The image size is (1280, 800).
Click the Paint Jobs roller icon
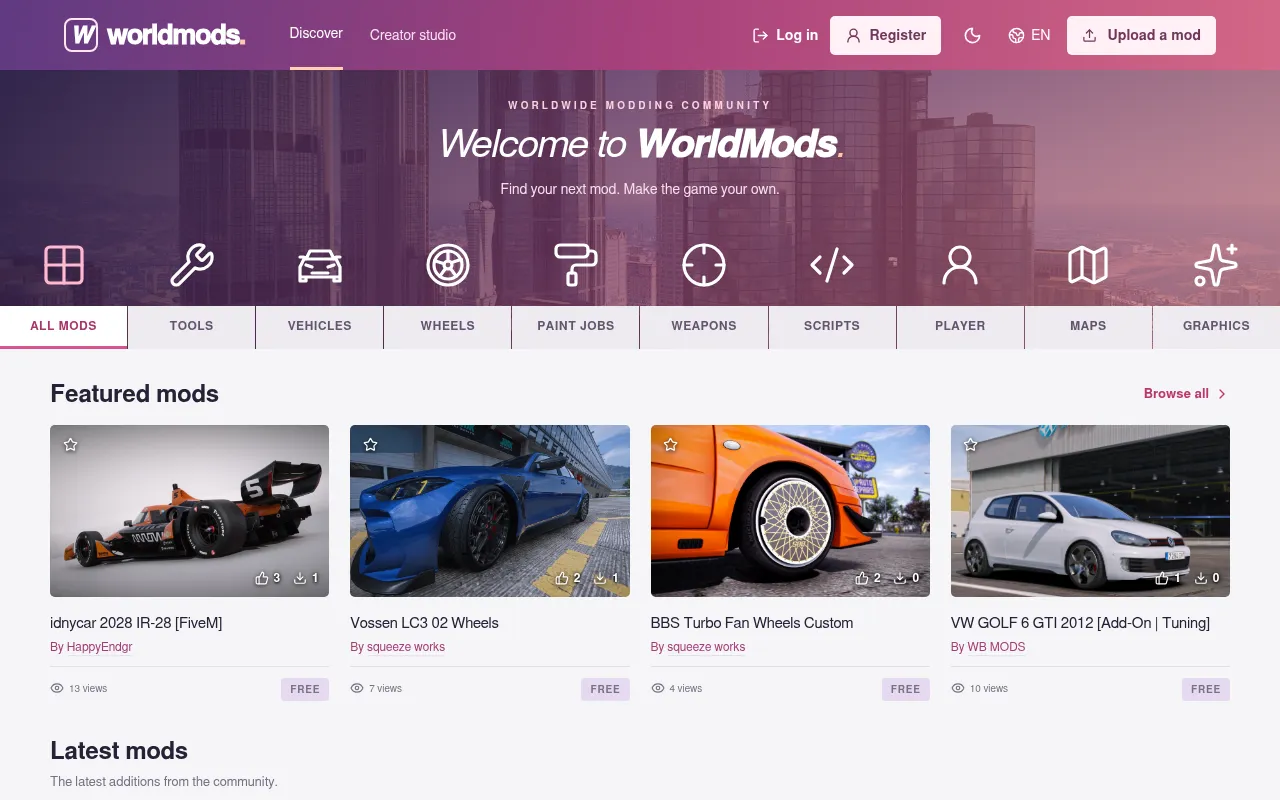[x=576, y=265]
